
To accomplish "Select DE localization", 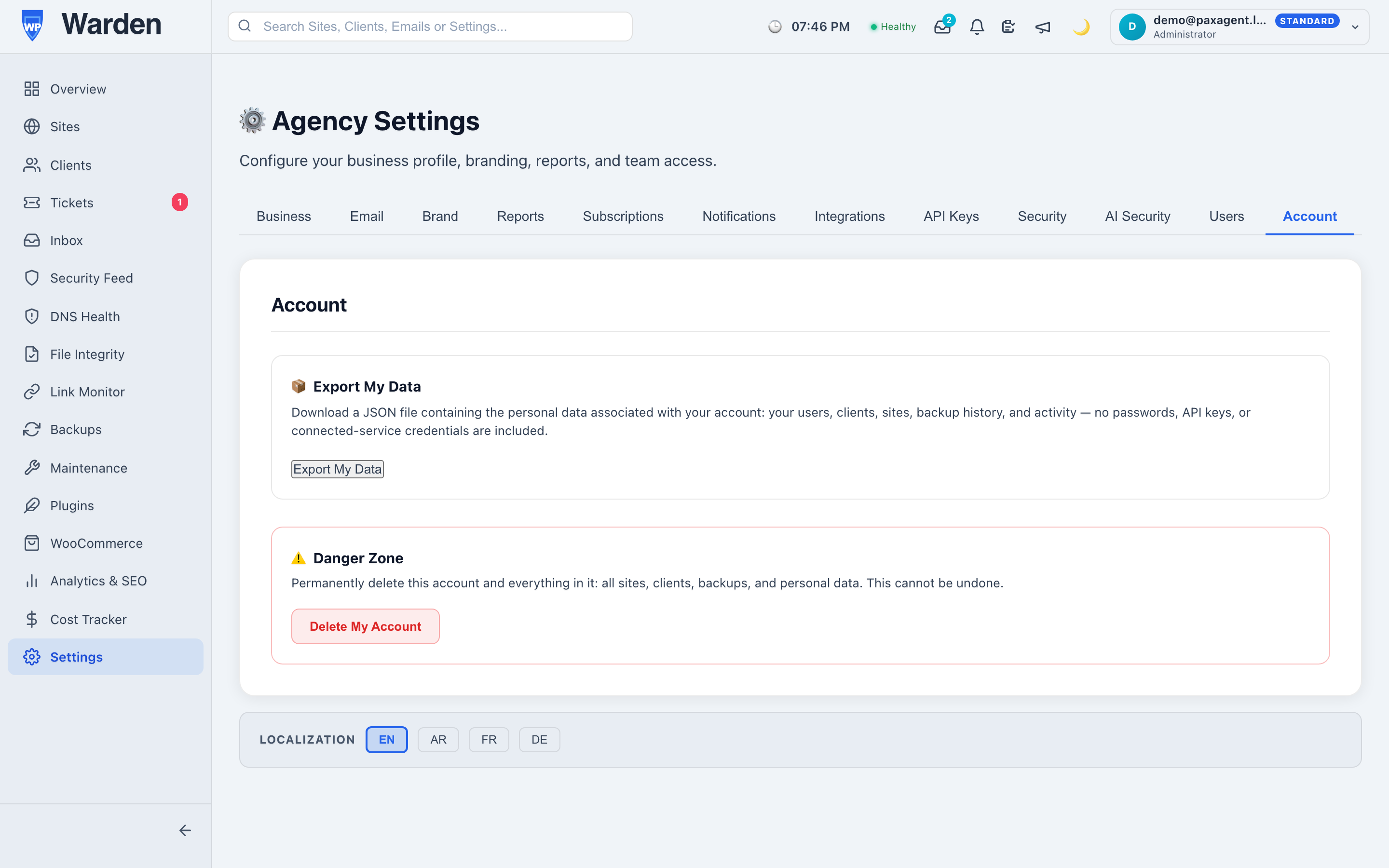I will [540, 739].
